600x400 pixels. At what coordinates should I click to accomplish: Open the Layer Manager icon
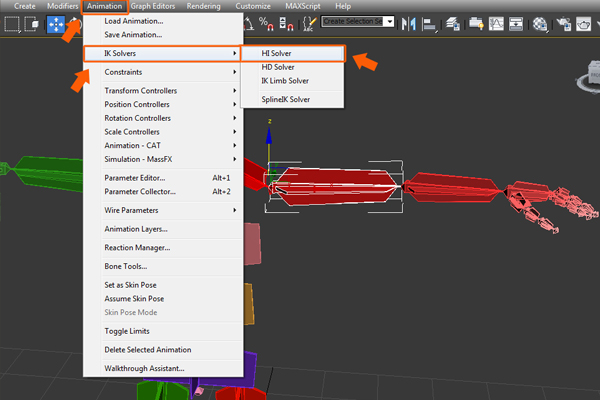(x=453, y=24)
